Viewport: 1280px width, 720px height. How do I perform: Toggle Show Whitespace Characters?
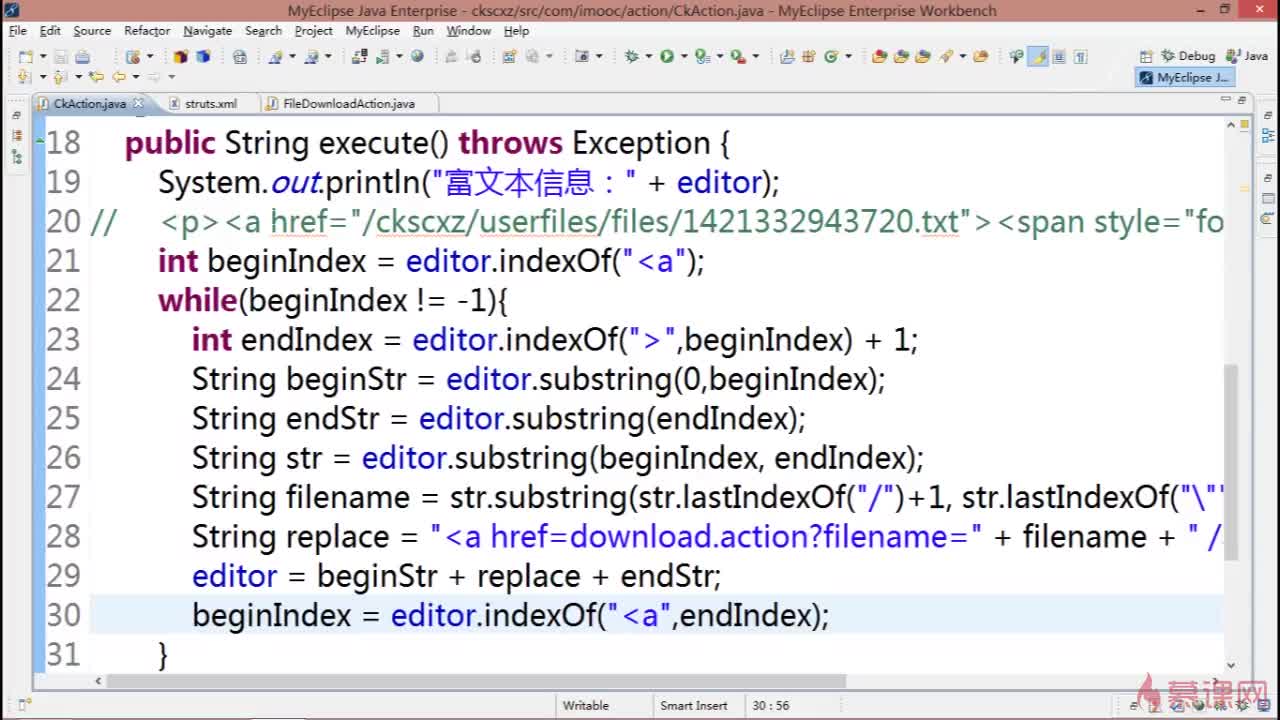click(x=1080, y=56)
